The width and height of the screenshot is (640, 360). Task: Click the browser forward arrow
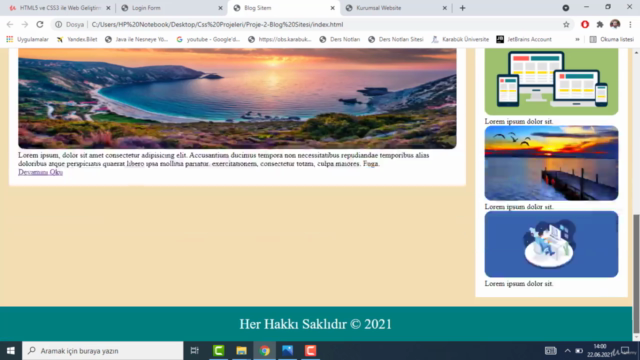[25, 24]
